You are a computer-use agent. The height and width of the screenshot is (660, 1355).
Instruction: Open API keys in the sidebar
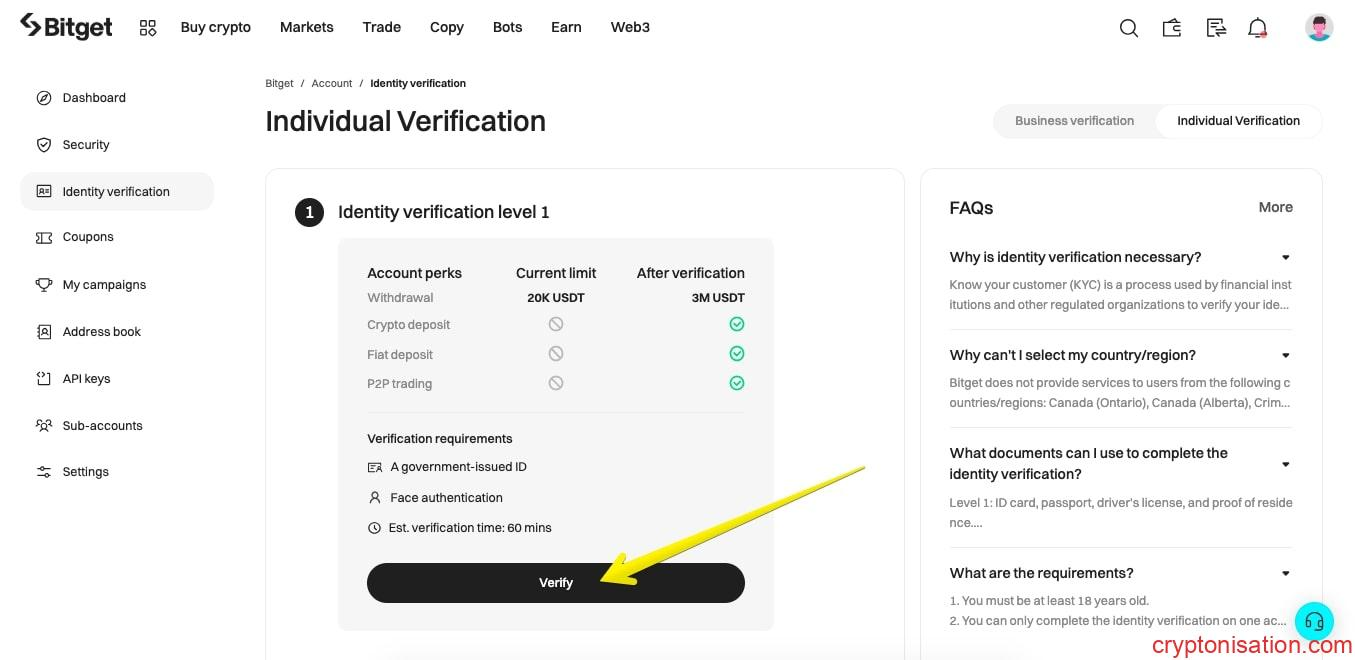[86, 379]
